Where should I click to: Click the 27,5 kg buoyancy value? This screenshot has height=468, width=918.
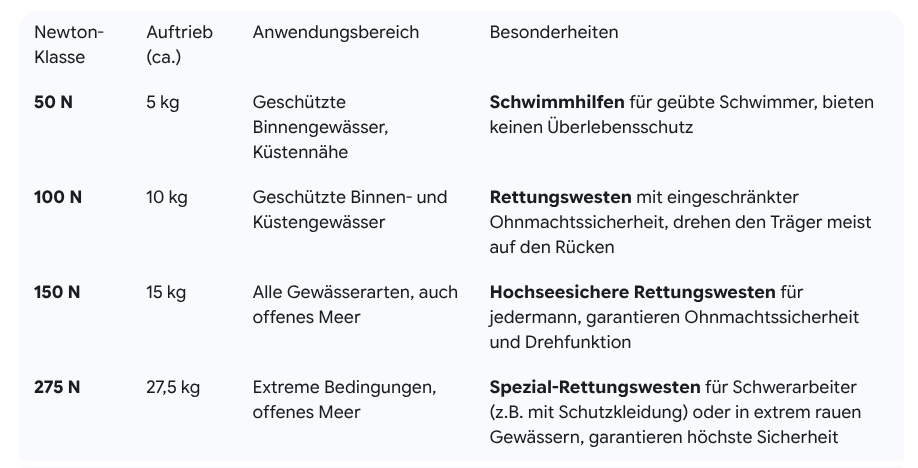pyautogui.click(x=173, y=387)
